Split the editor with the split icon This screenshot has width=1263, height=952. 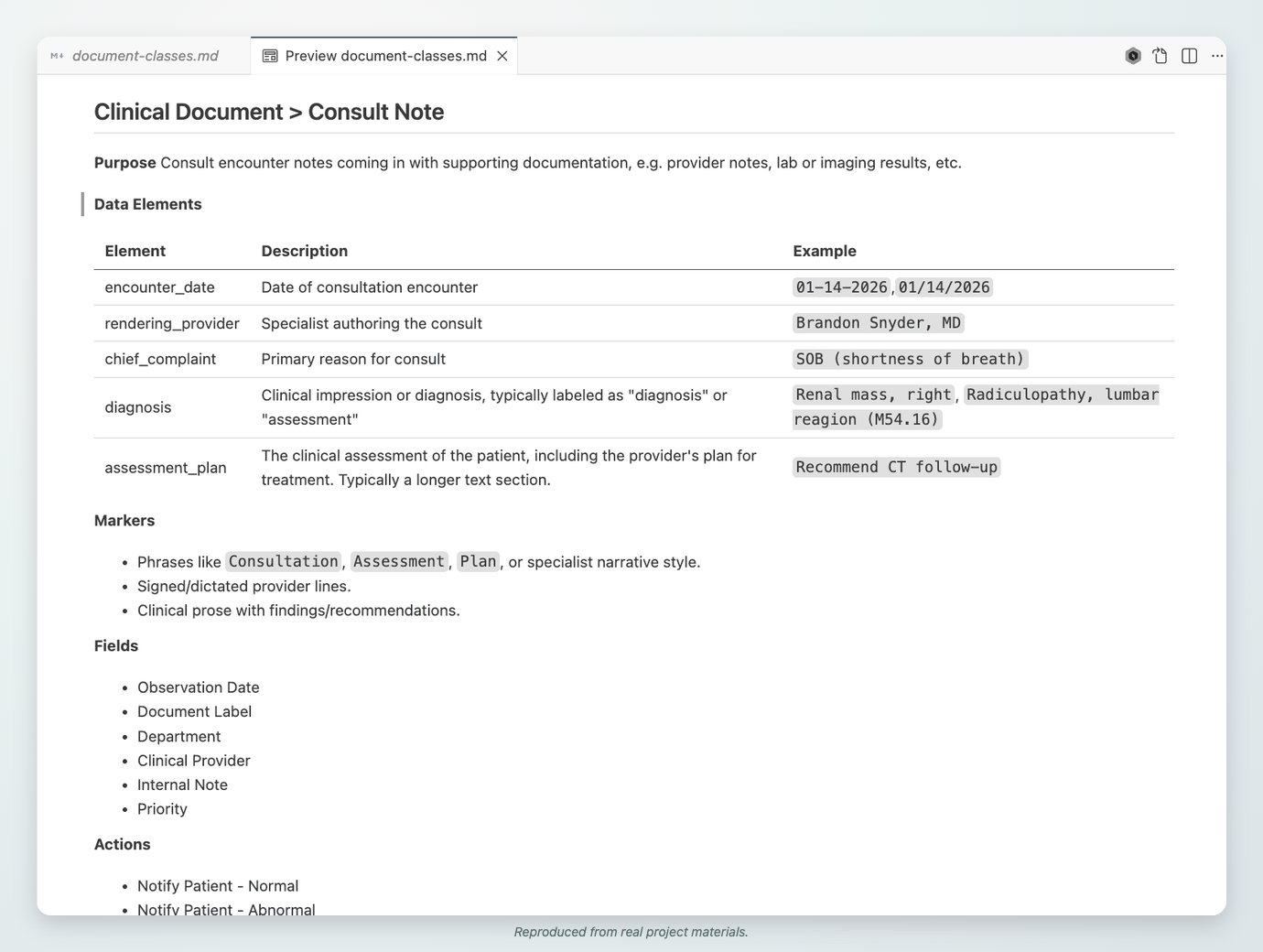click(x=1189, y=56)
